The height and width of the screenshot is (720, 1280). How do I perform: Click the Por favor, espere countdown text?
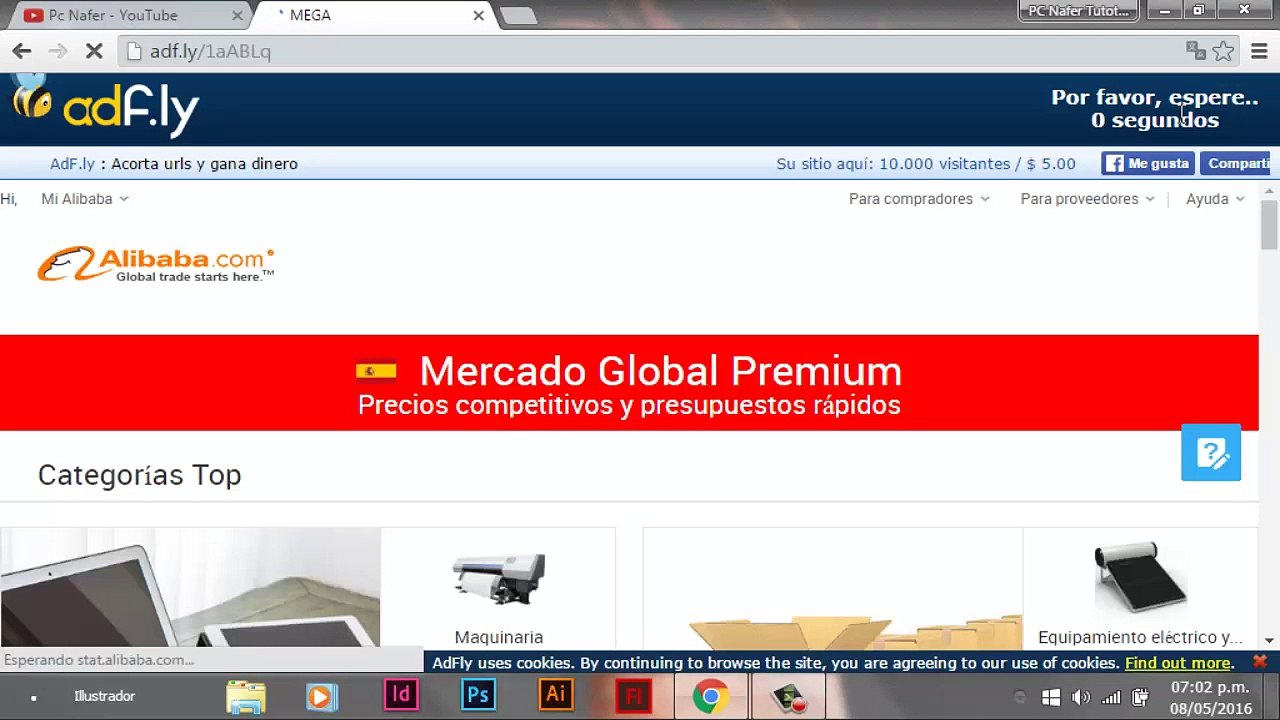click(1155, 109)
